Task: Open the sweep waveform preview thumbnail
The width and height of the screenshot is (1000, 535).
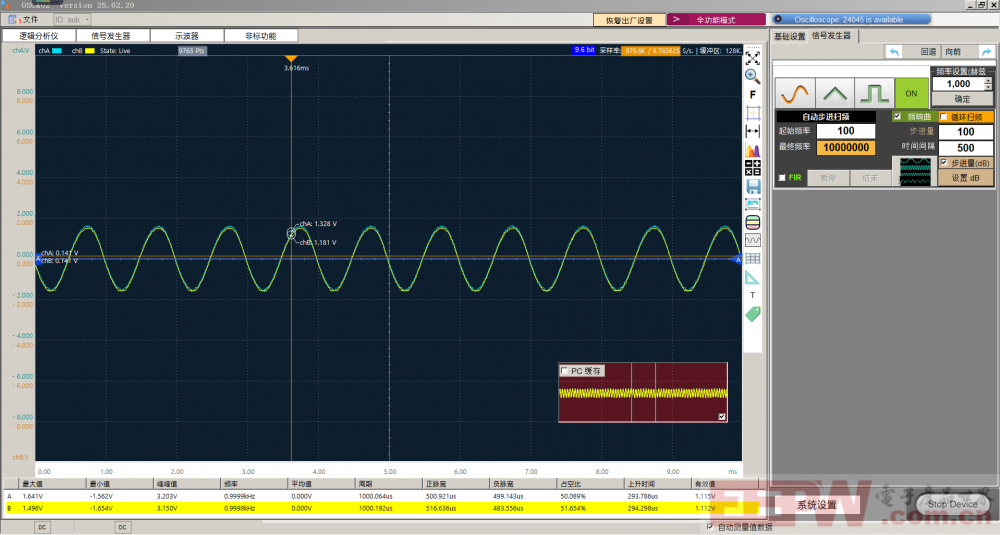Action: [x=915, y=171]
